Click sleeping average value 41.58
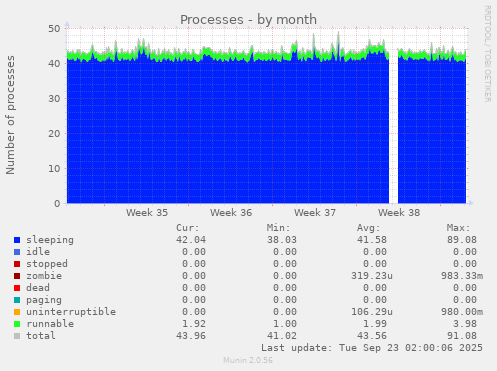The width and height of the screenshot is (497, 371). coord(372,240)
